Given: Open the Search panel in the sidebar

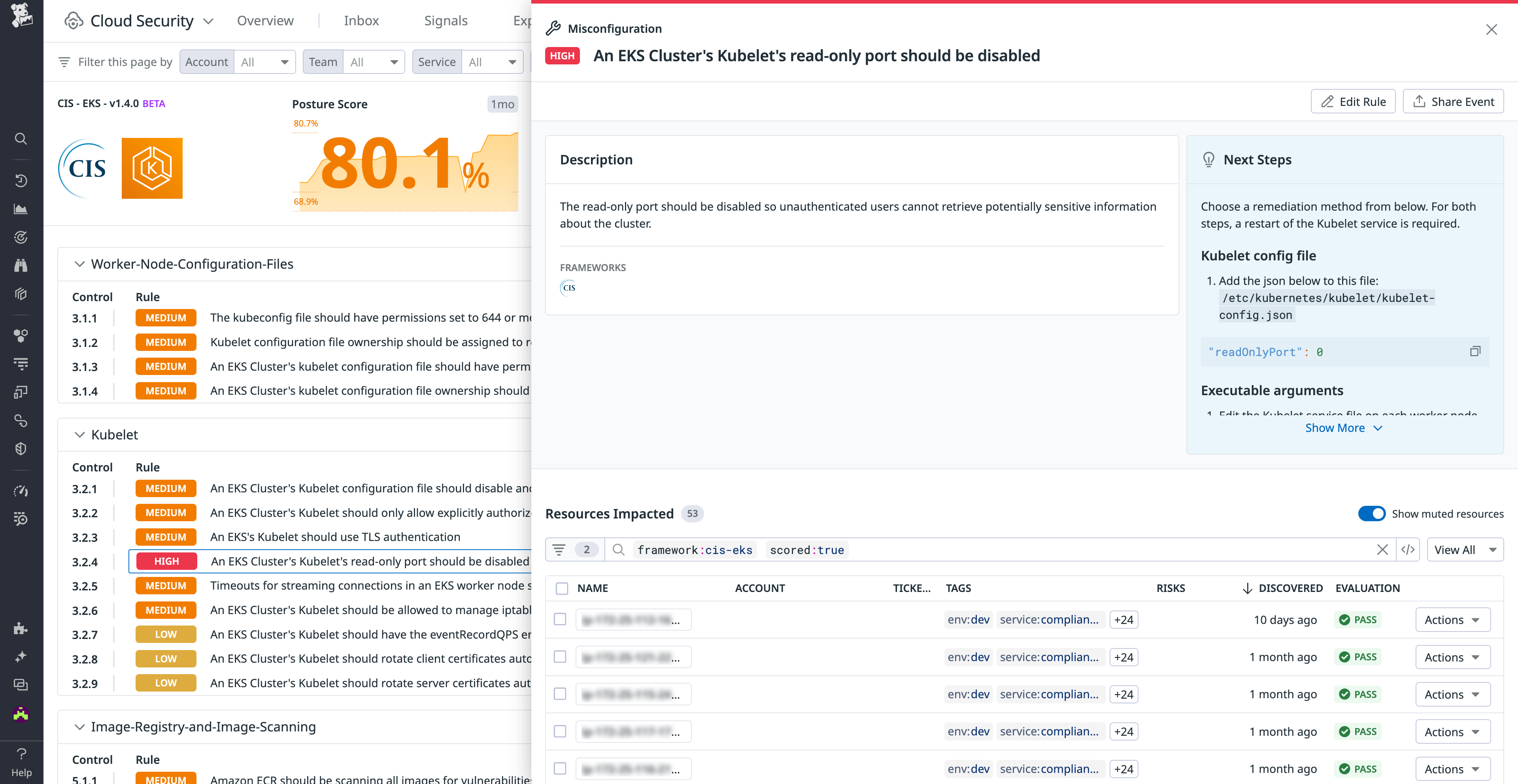Looking at the screenshot, I should click(21, 138).
